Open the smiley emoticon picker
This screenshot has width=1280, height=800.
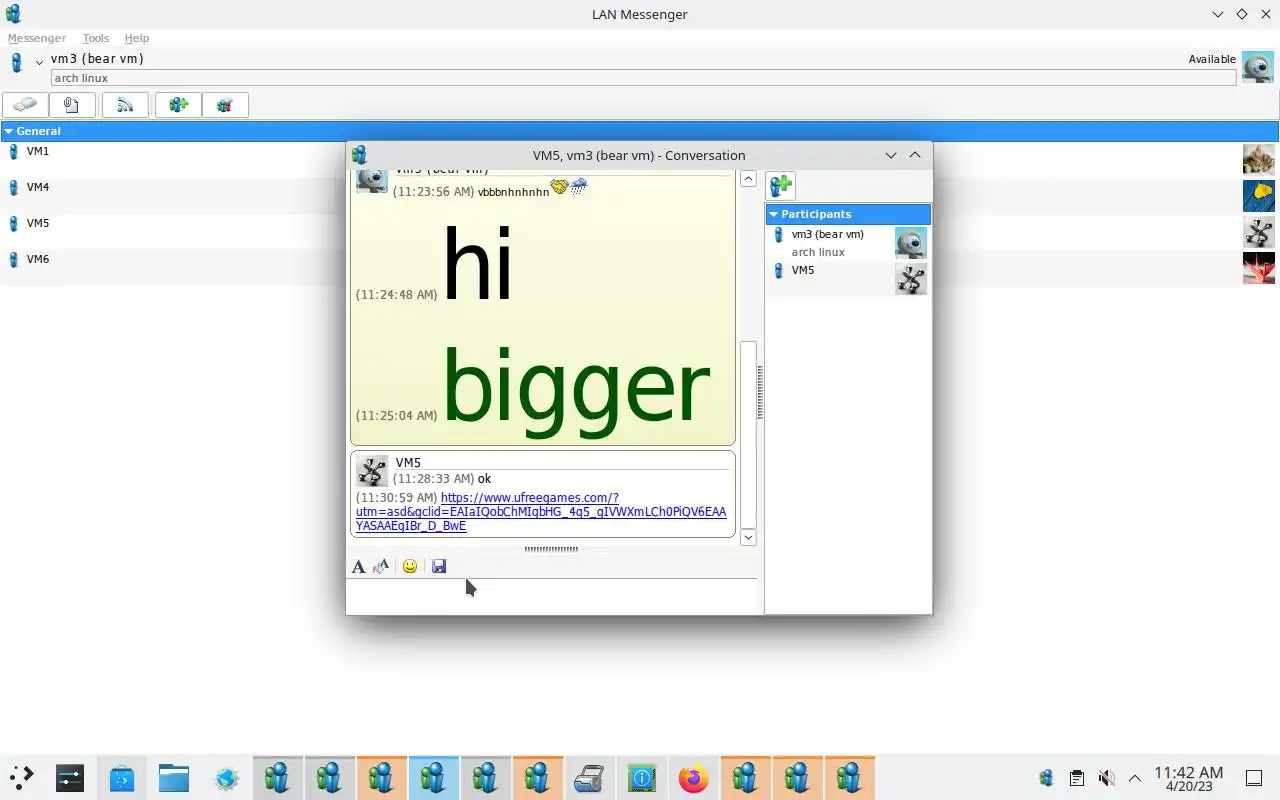[x=410, y=567]
